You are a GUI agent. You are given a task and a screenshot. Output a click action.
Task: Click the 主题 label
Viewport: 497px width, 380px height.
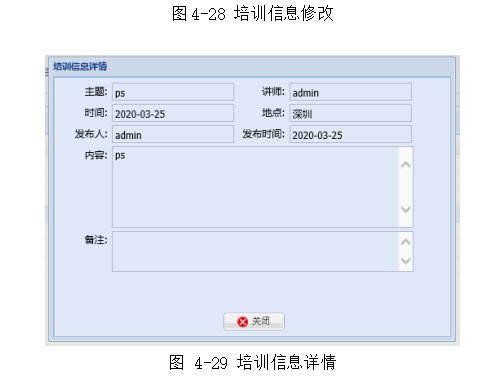click(96, 92)
